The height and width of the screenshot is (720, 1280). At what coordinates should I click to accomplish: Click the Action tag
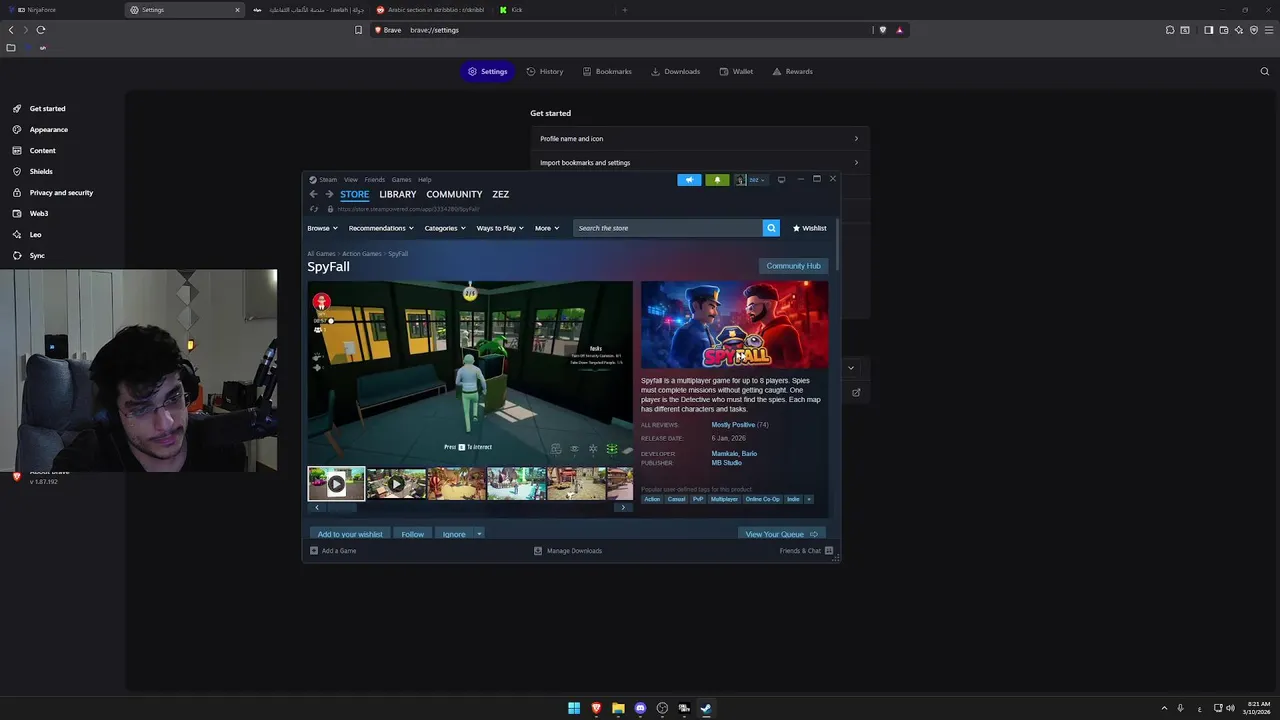pos(652,499)
